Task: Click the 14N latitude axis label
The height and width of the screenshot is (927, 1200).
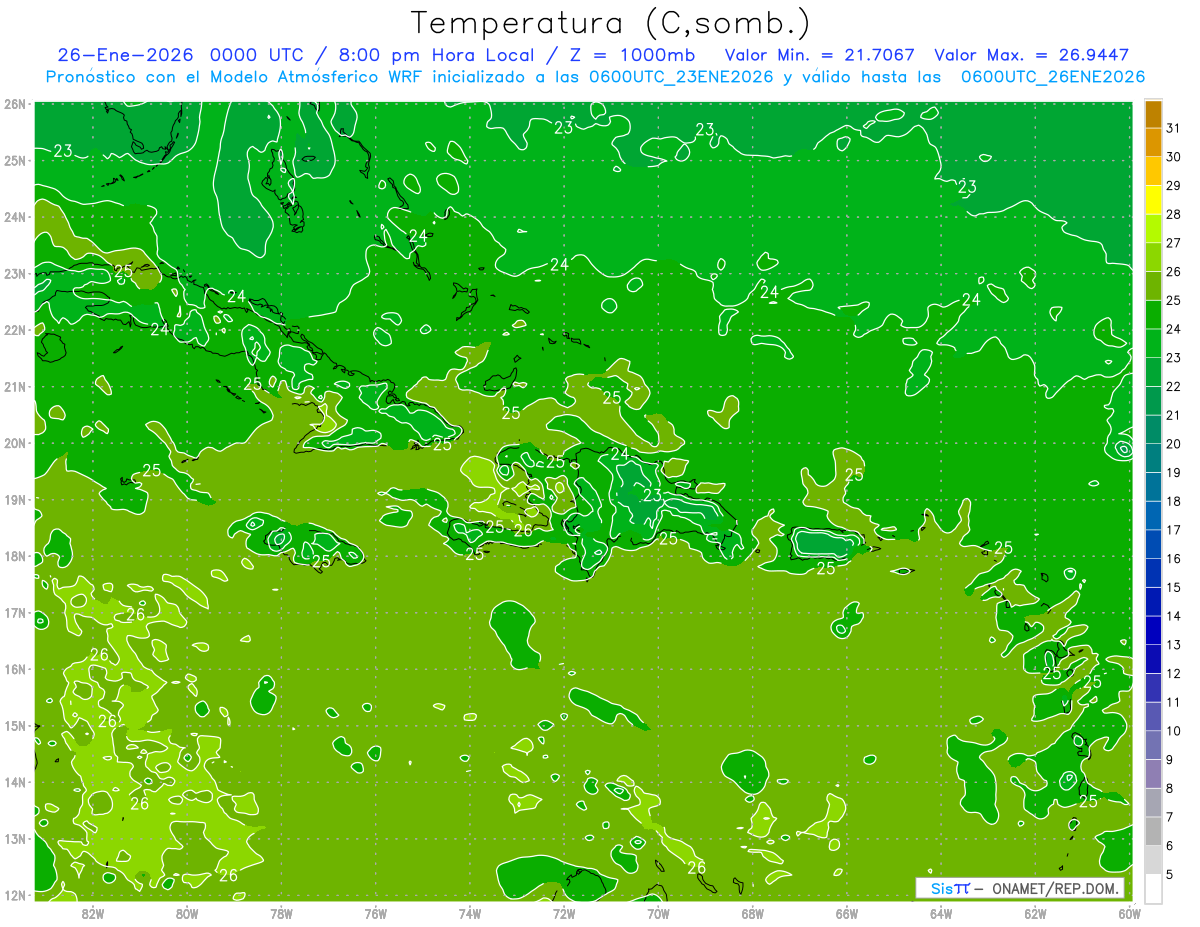Action: coord(14,782)
